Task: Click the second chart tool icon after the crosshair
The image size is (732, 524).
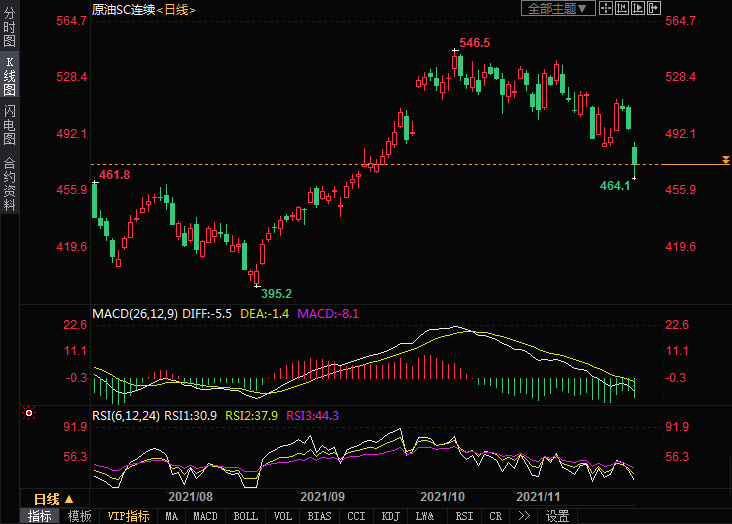Action: point(622,8)
